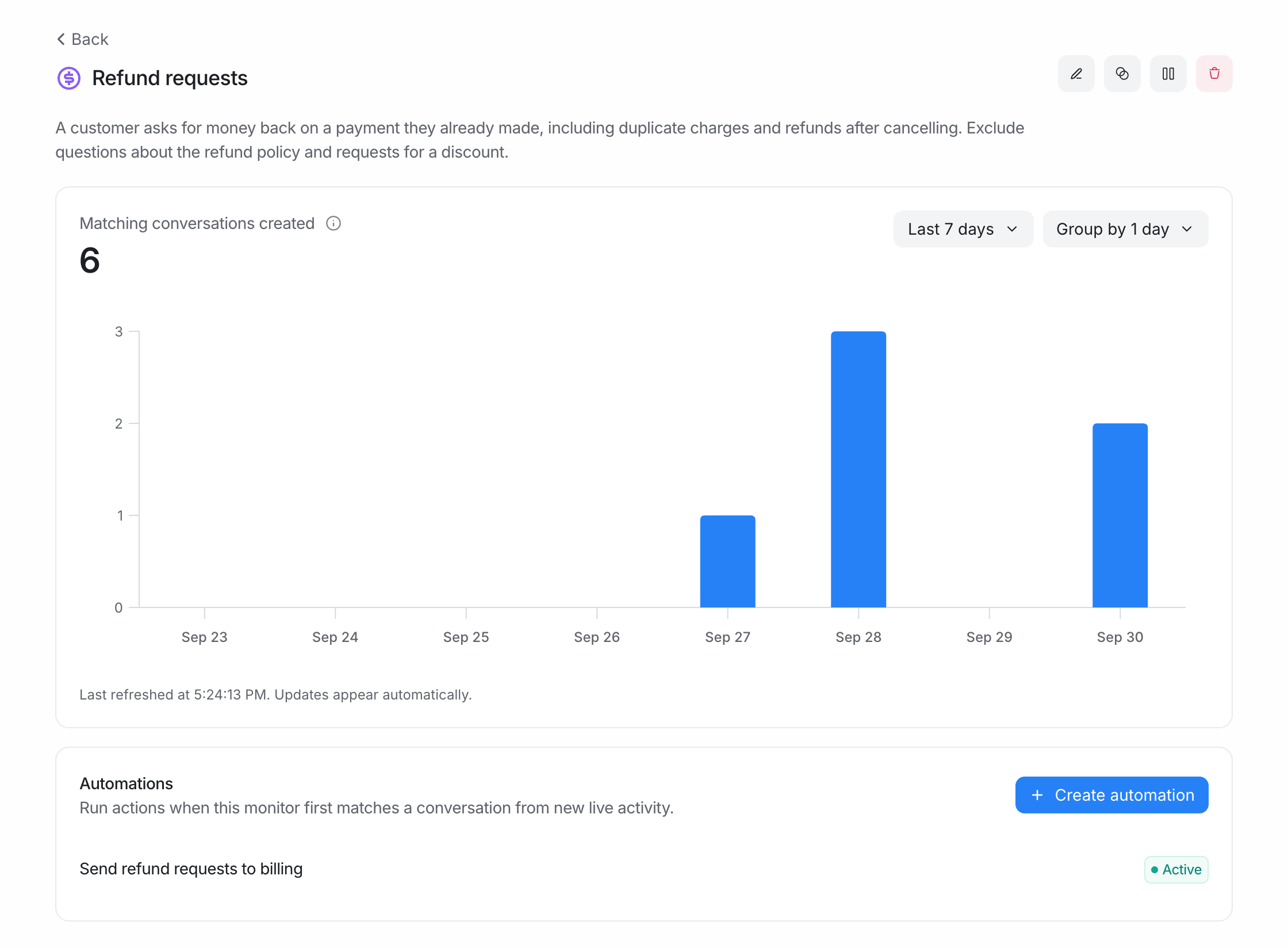Open Send refund requests to billing automation
Screen dimensions: 1288x948
pyautogui.click(x=191, y=869)
